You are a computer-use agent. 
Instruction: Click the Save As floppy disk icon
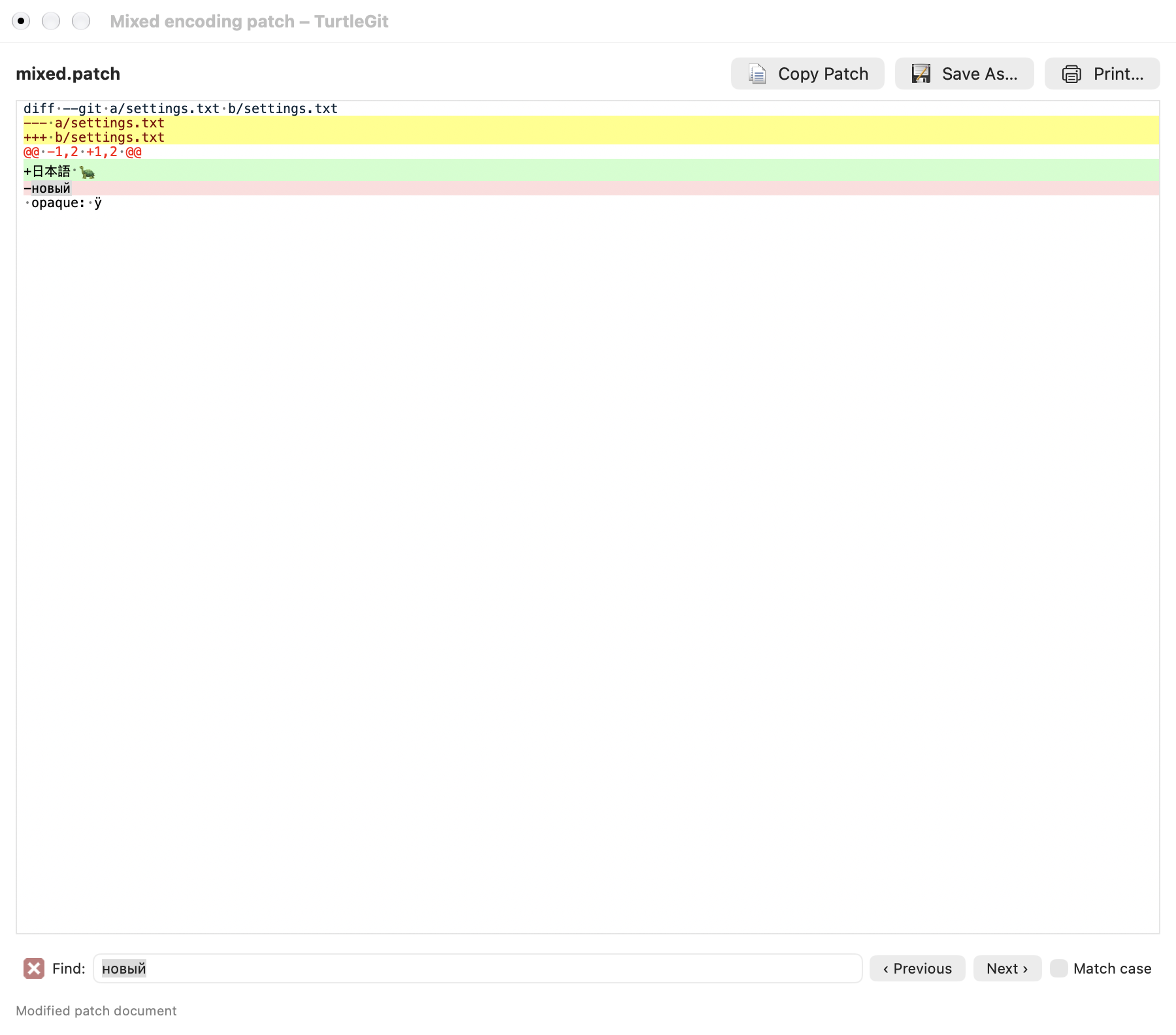[x=921, y=74]
